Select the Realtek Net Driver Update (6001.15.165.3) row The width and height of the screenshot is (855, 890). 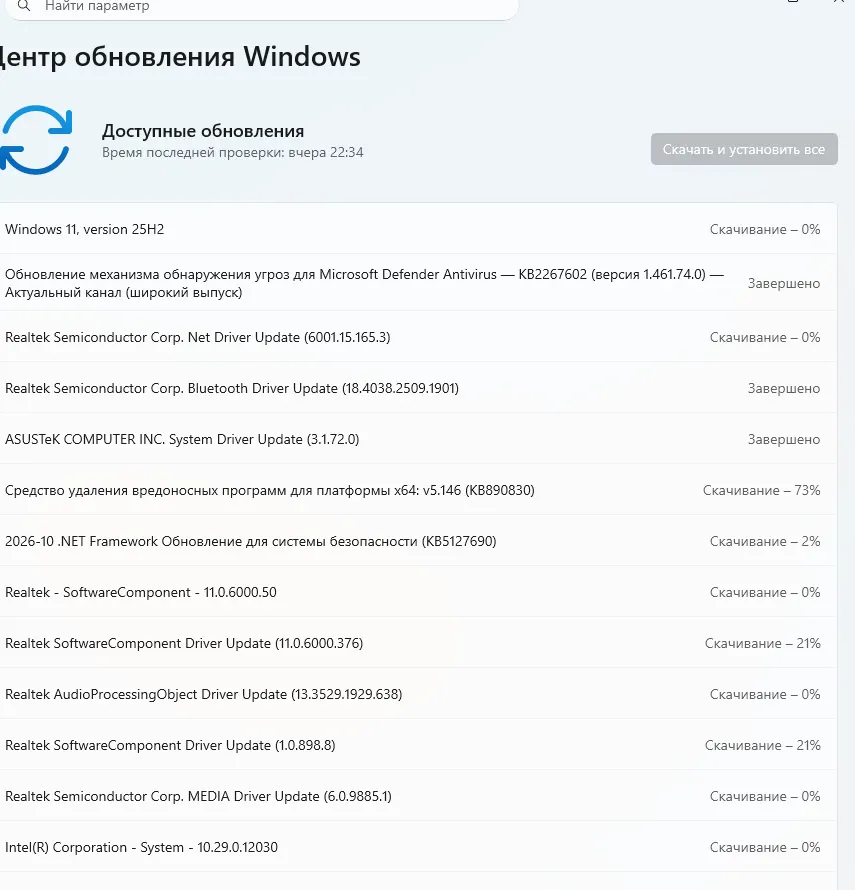coord(418,337)
